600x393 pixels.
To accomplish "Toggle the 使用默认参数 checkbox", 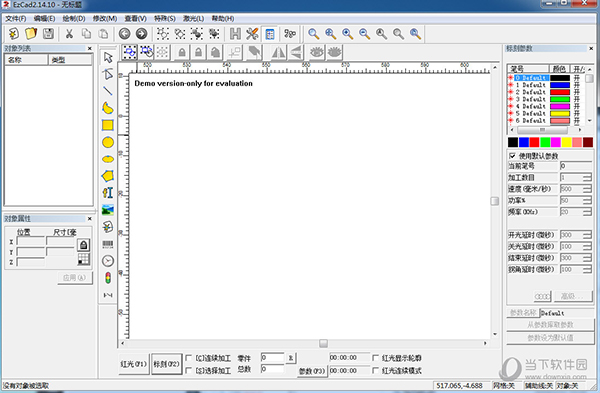I will (512, 156).
